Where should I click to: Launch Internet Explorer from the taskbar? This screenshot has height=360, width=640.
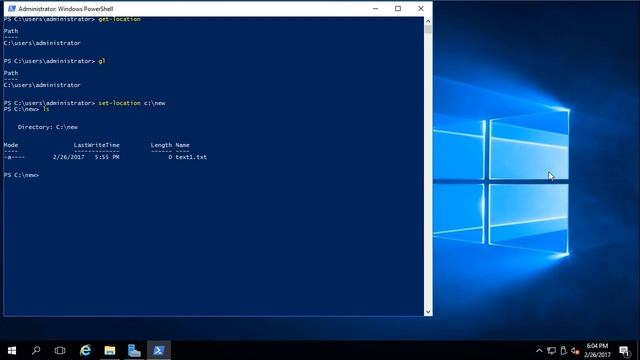click(x=85, y=350)
